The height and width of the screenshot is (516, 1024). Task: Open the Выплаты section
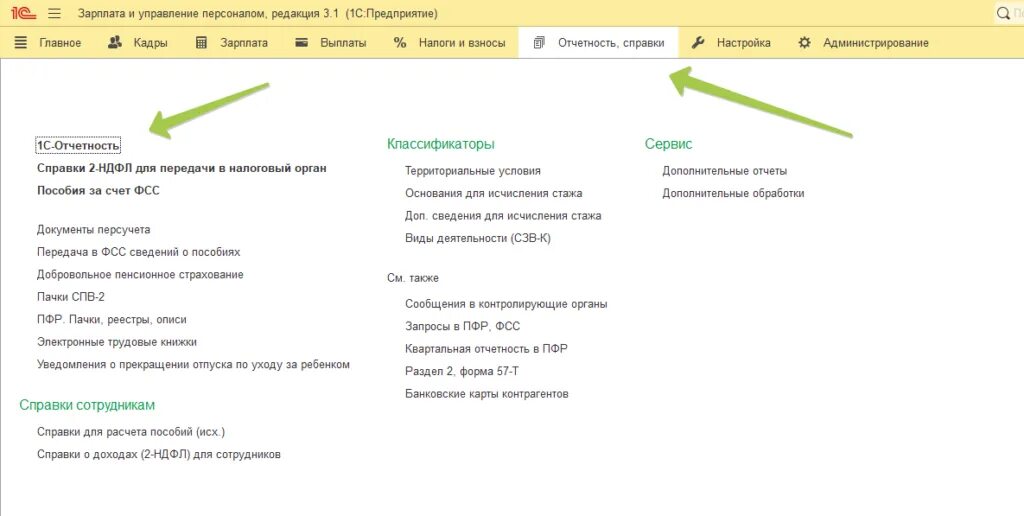click(343, 43)
